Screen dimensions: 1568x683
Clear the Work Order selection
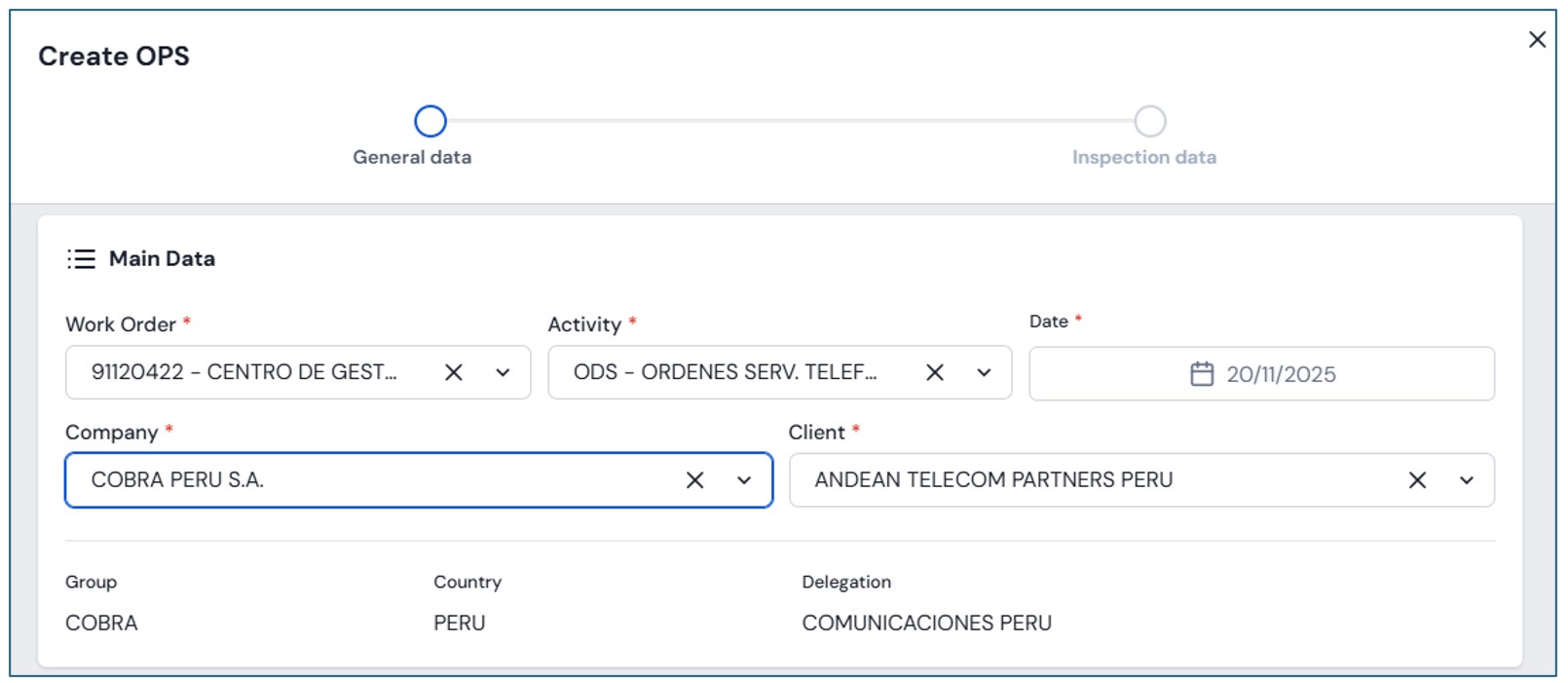(x=454, y=372)
